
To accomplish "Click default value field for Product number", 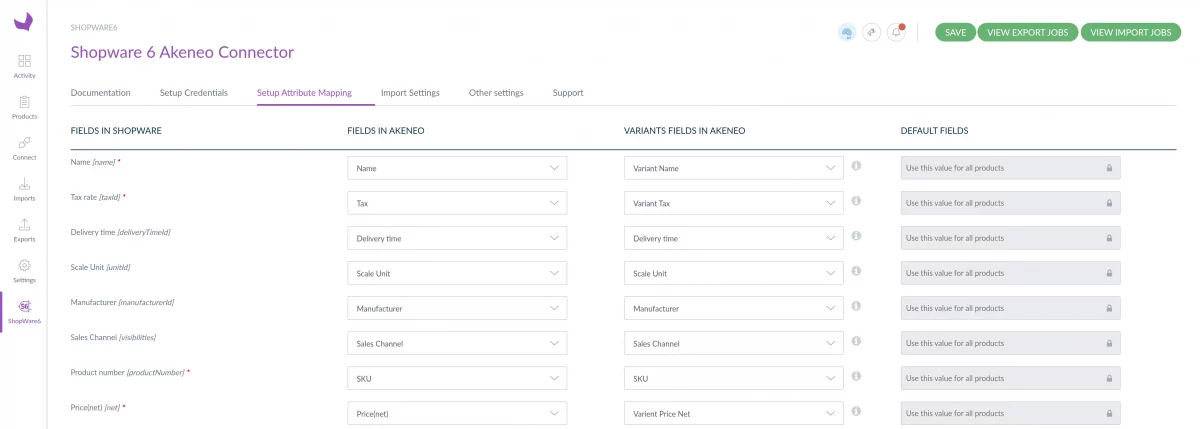I will click(x=1011, y=378).
